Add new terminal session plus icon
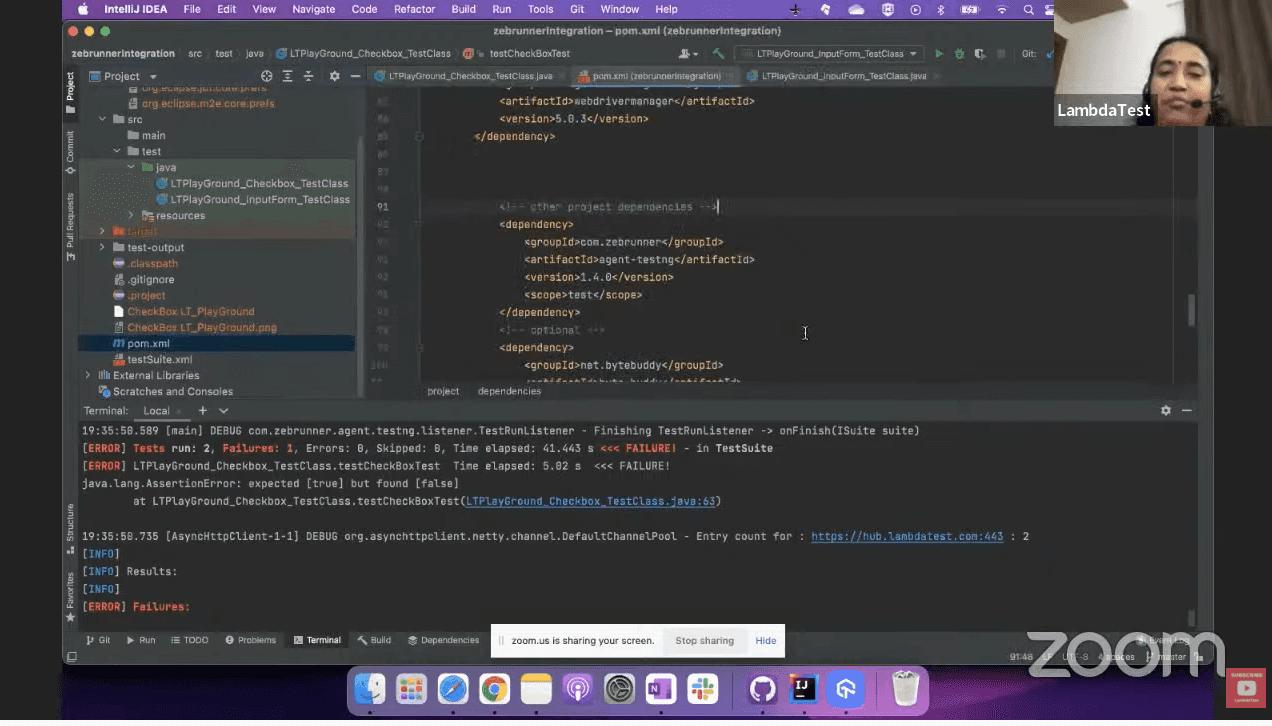Screen dimensions: 1272x726 202,411
